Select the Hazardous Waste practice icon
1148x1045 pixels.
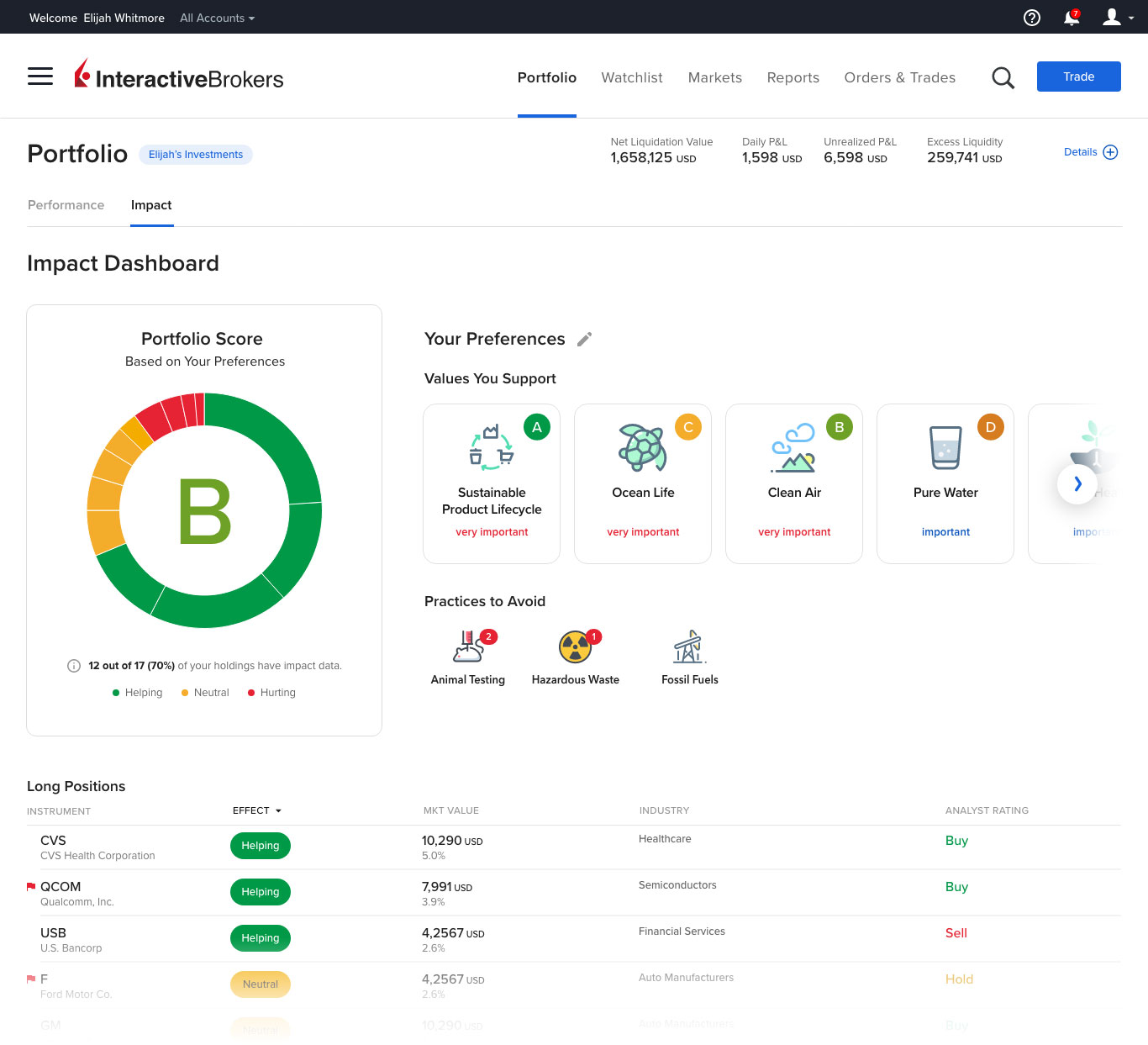coord(575,647)
